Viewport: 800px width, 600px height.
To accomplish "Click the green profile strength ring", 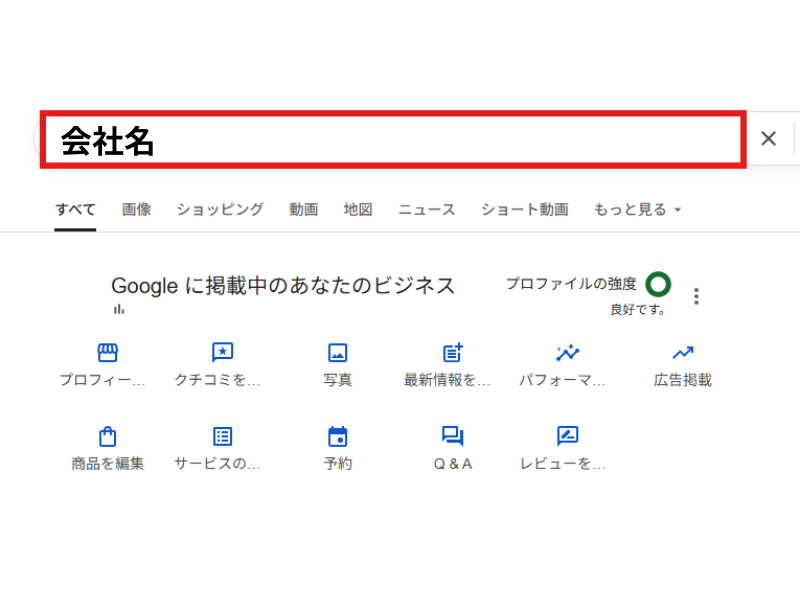I will 658,284.
